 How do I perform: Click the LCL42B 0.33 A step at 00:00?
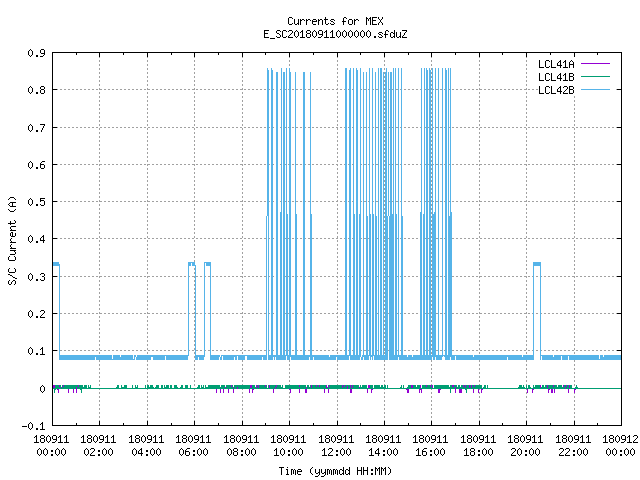click(56, 310)
